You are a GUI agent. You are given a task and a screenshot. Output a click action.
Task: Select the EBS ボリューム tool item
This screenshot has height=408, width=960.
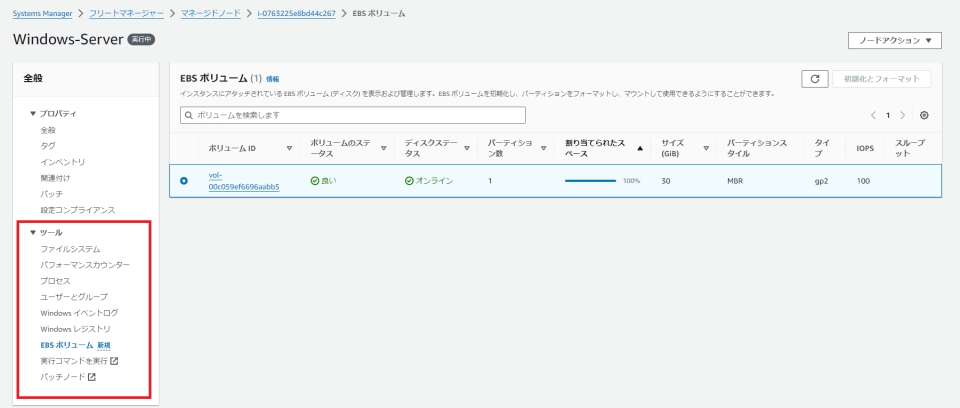point(67,345)
